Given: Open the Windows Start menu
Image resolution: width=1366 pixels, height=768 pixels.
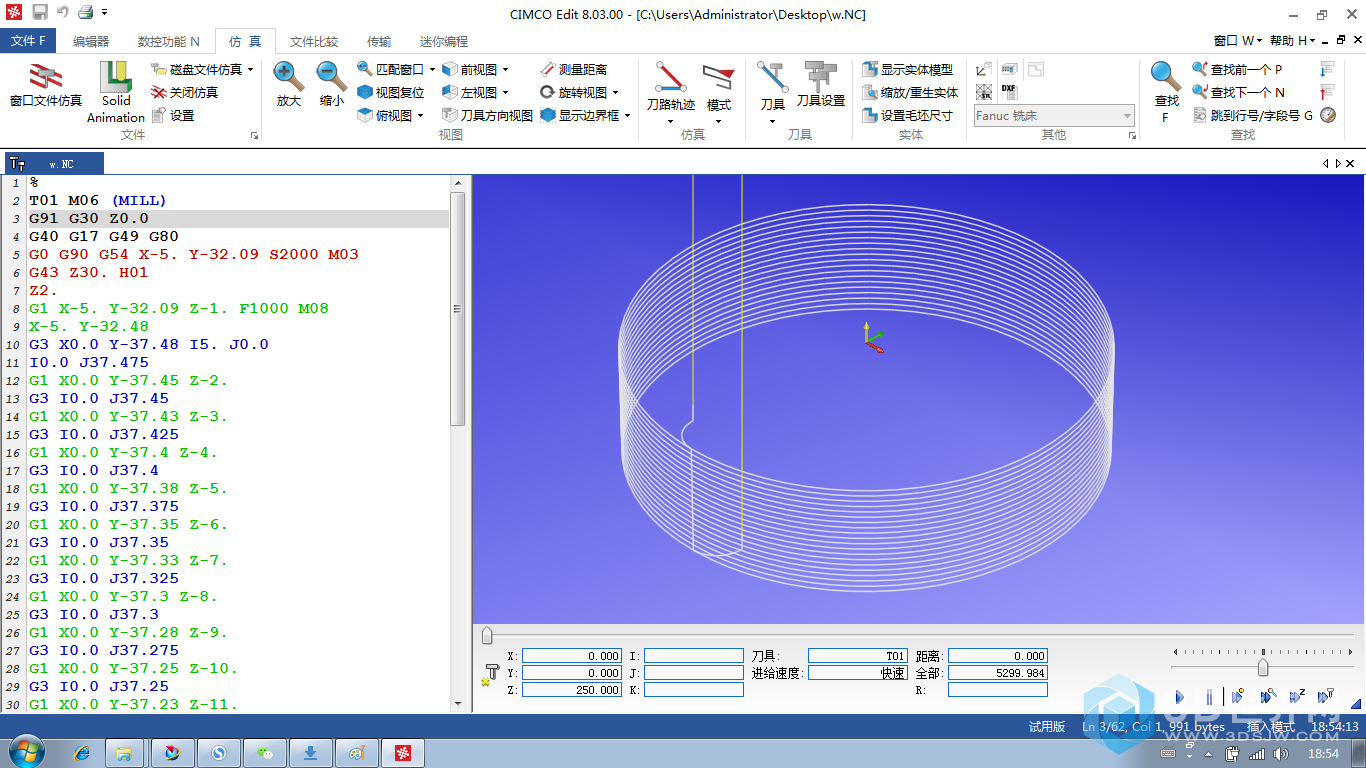Looking at the screenshot, I should click(x=26, y=751).
